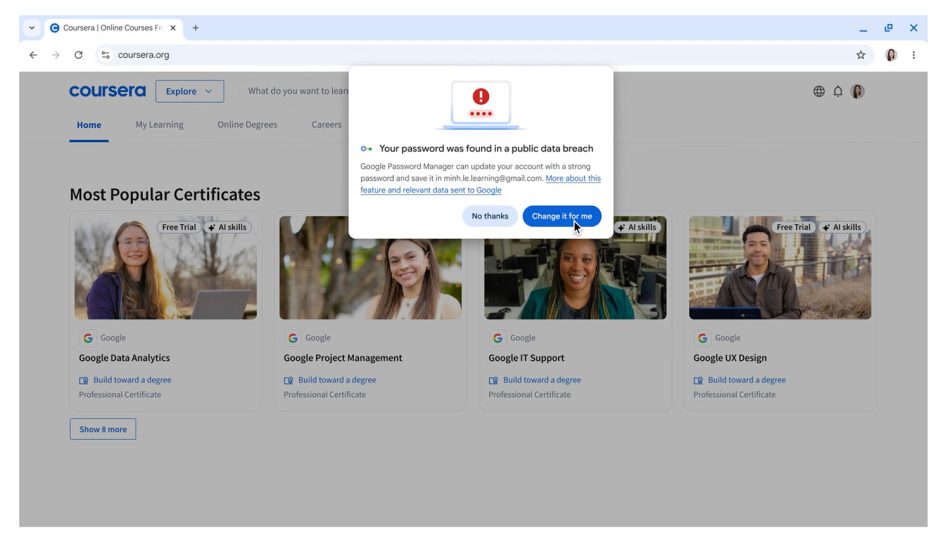Click Free Trial badge on UX Design card
Viewport: 950px width, 535px height.
[793, 227]
